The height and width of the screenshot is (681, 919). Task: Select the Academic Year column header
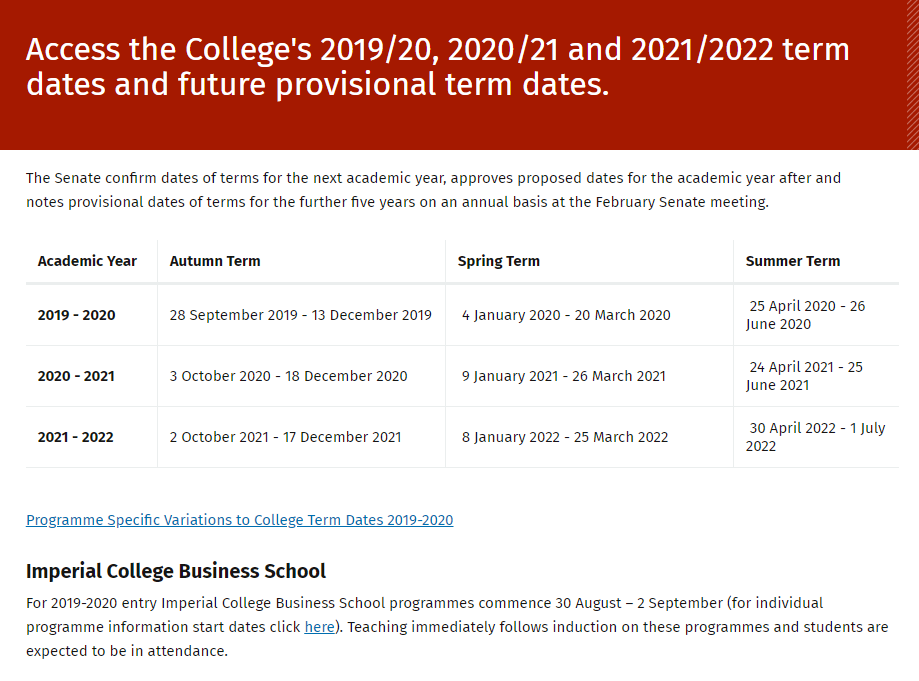[x=87, y=261]
